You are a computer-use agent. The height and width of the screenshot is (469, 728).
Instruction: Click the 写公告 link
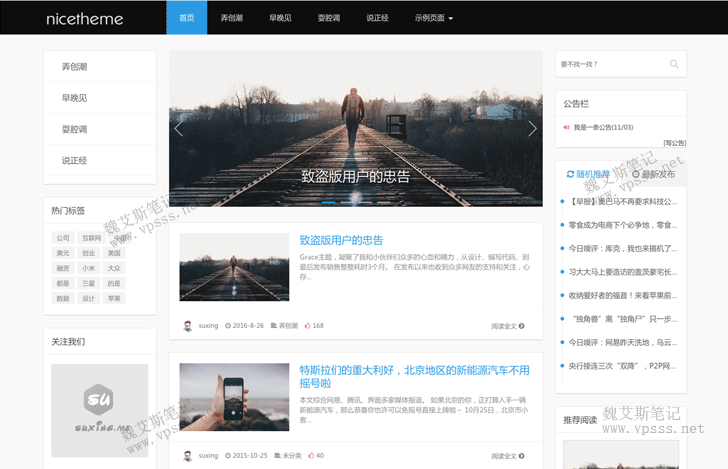pos(674,142)
